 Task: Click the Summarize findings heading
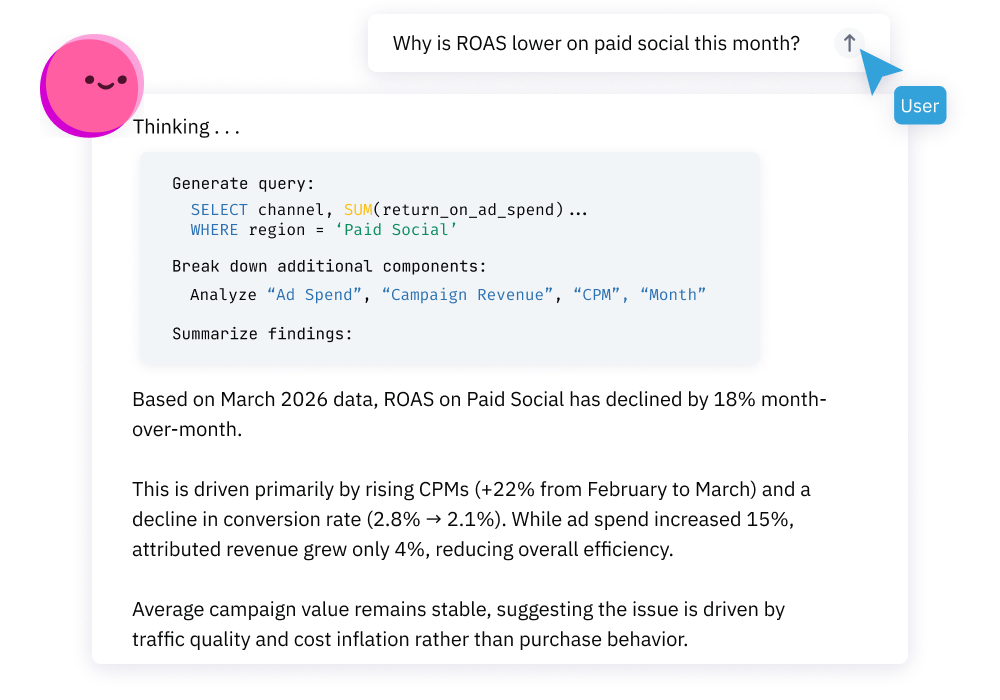pos(262,334)
